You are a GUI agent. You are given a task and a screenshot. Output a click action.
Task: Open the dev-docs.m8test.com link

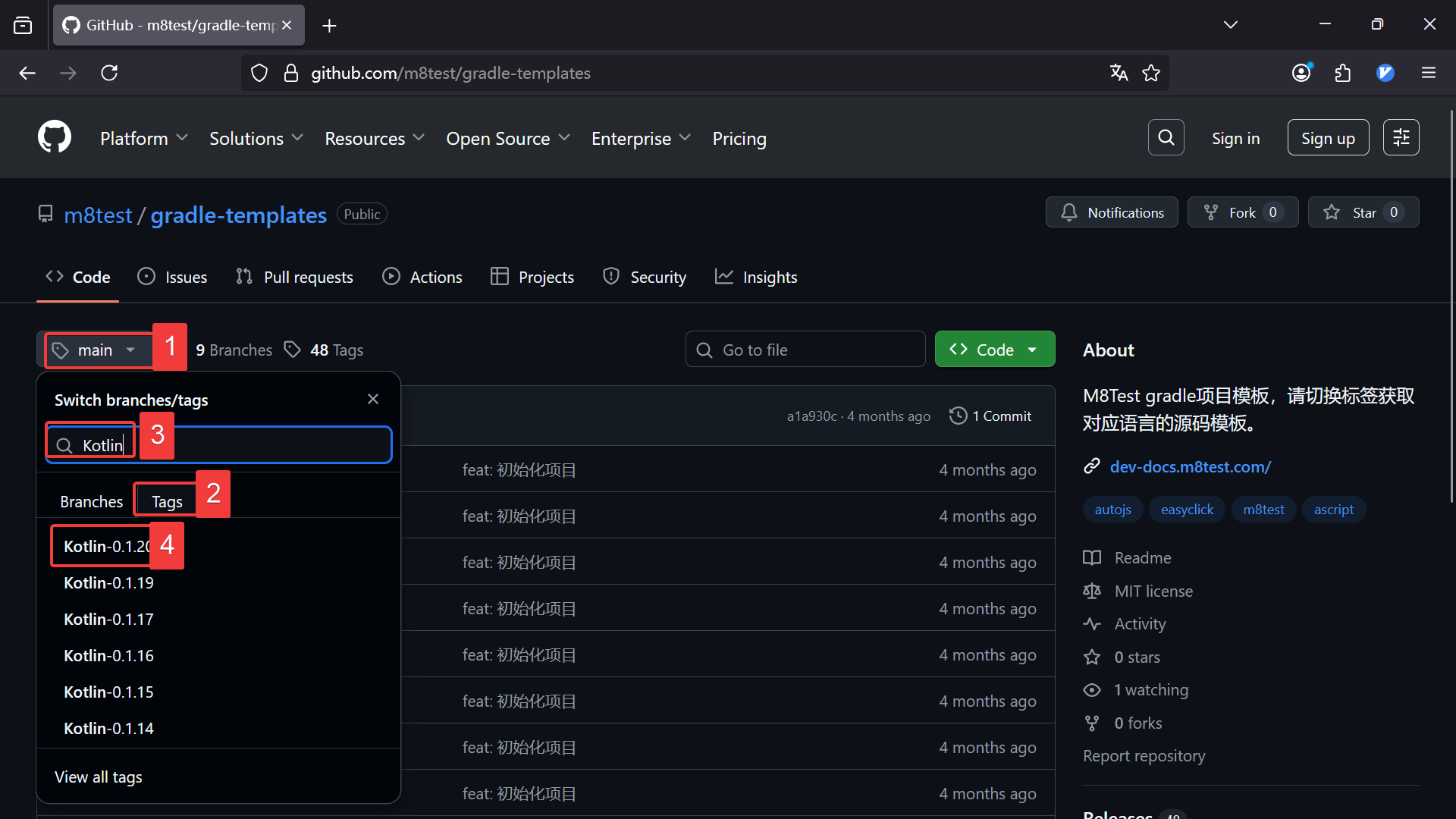tap(1190, 466)
